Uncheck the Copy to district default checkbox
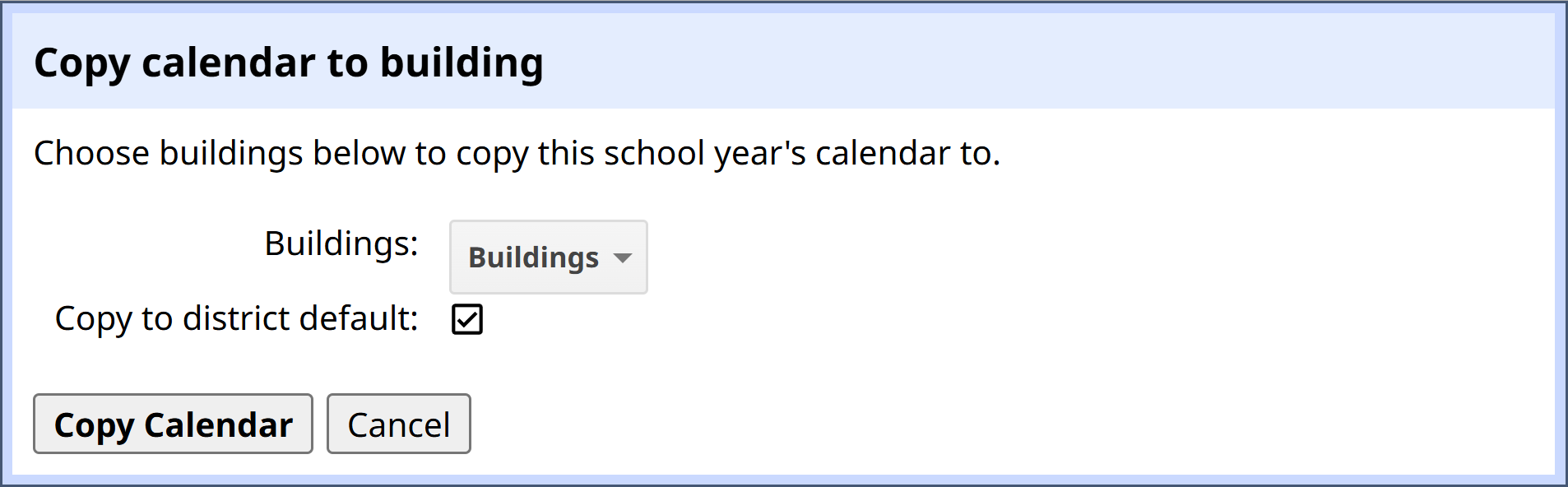 pyautogui.click(x=467, y=319)
